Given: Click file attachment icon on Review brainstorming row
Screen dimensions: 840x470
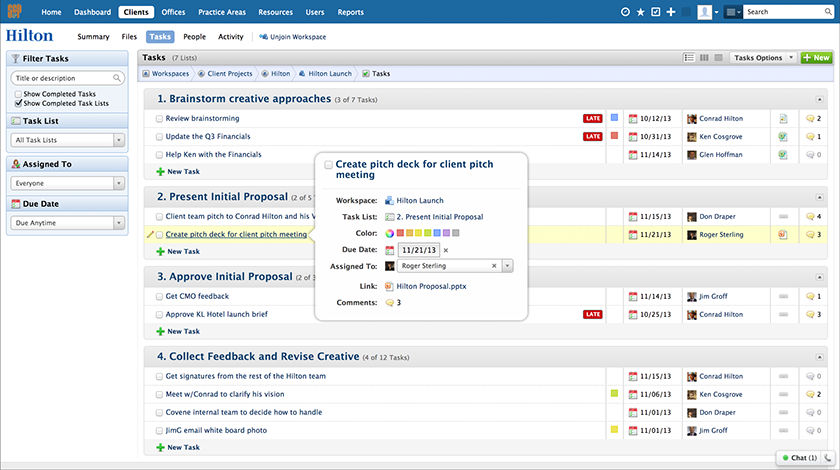Looking at the screenshot, I should pos(783,118).
